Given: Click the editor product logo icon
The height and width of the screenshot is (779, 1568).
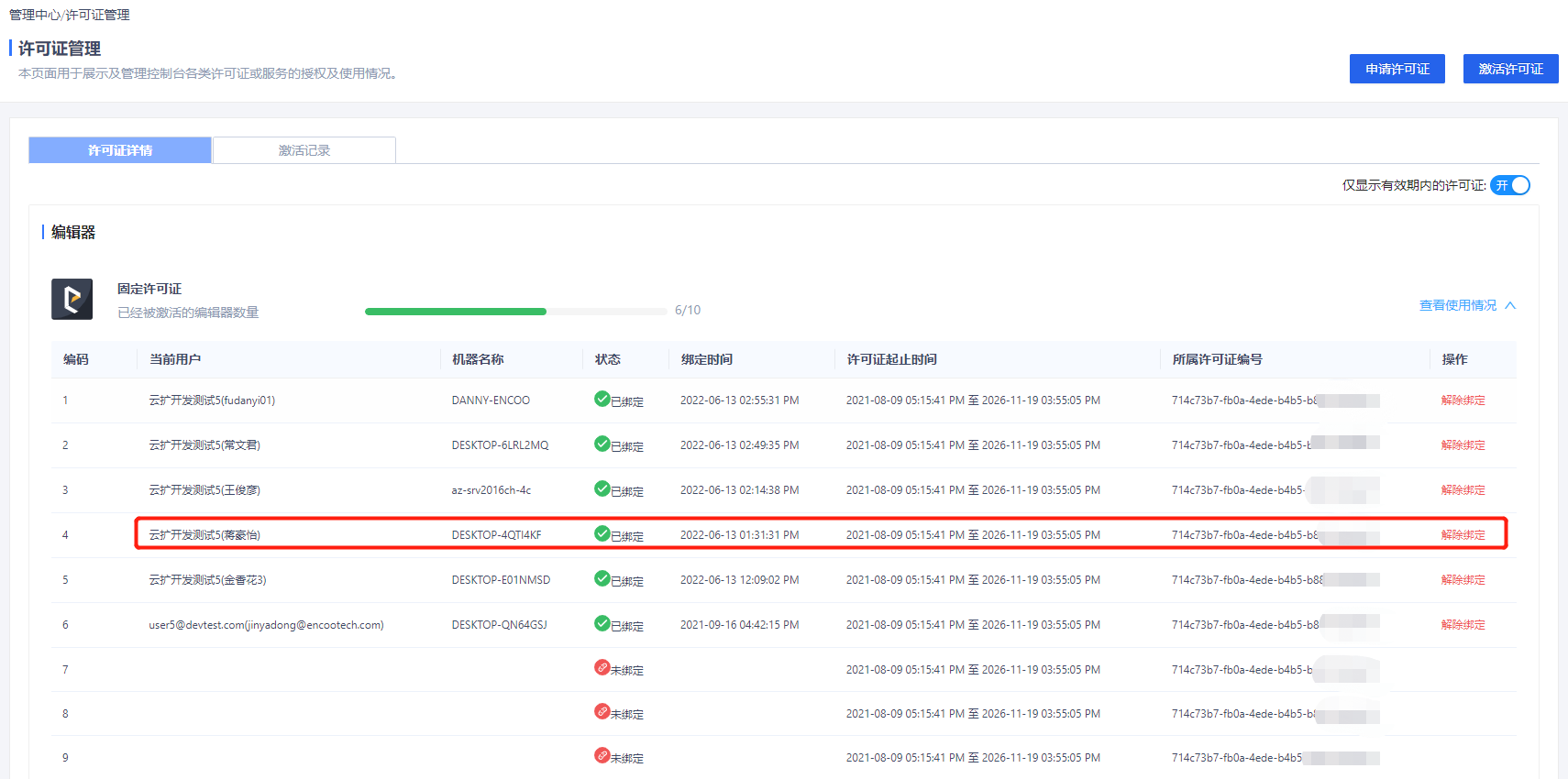Looking at the screenshot, I should click(72, 299).
